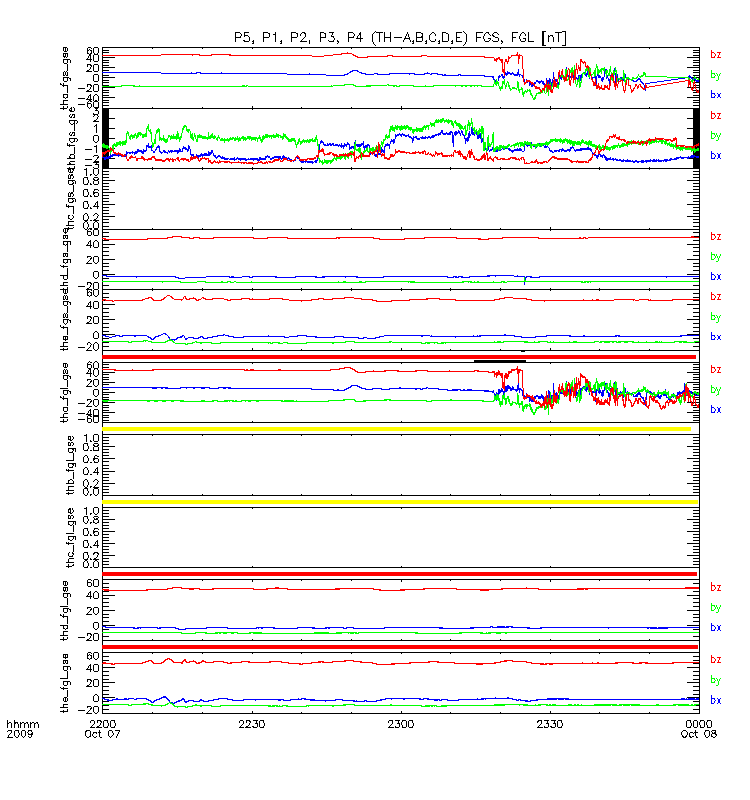Click the bz legend of thb_fgs_gse panel
Viewport: 750px width, 800px height.
tap(716, 115)
